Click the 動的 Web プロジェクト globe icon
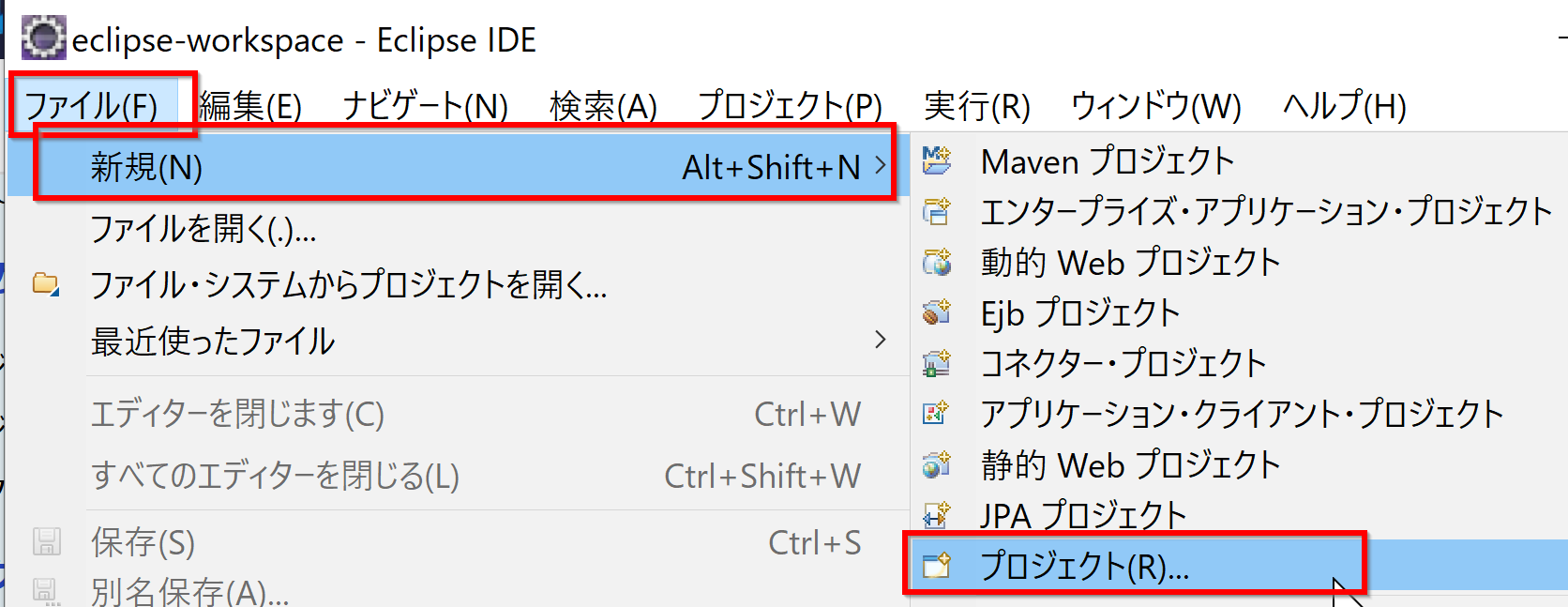 click(936, 262)
